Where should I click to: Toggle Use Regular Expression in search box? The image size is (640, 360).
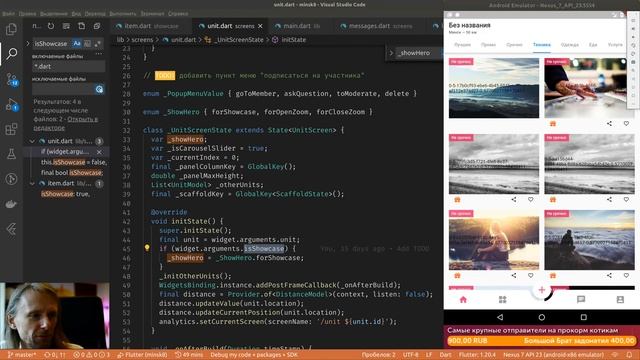[x=98, y=43]
